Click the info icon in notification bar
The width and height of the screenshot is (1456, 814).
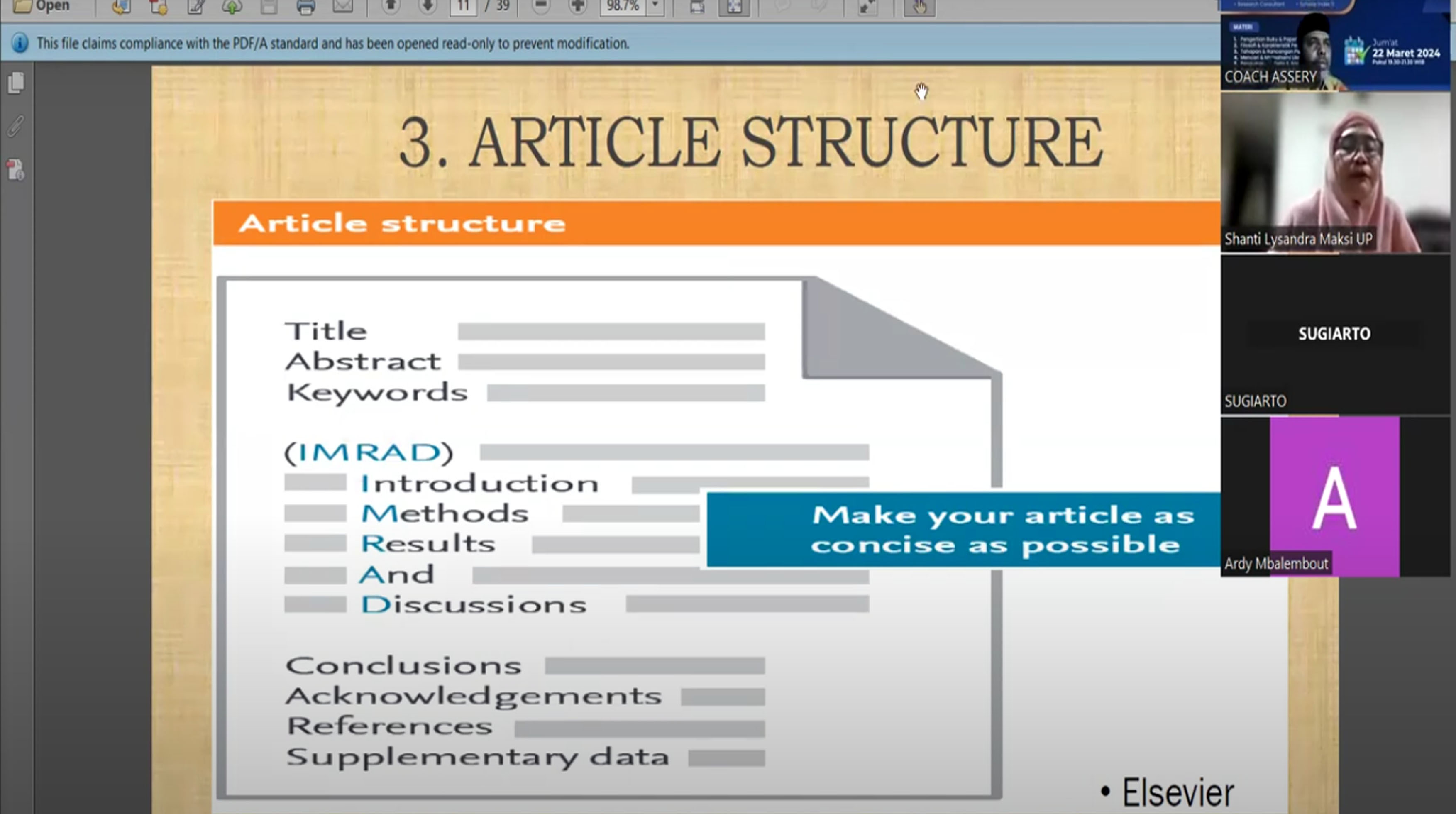point(20,44)
